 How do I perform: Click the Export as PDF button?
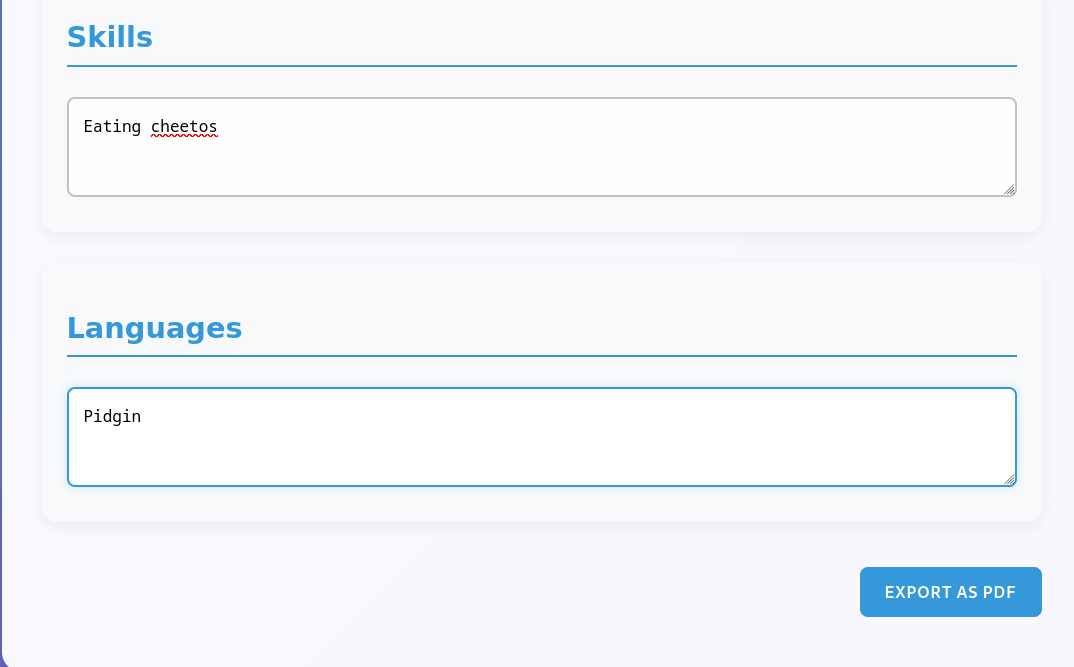tap(950, 592)
